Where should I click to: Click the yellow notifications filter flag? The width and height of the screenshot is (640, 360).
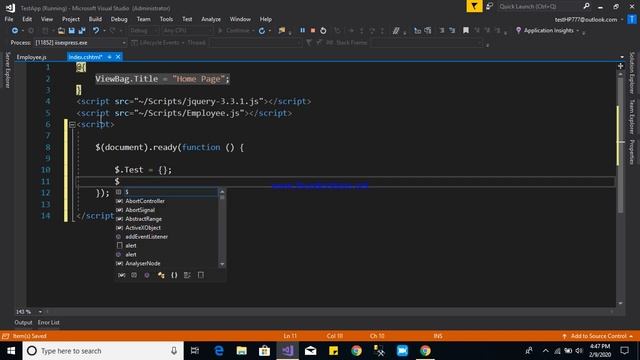tap(474, 6)
